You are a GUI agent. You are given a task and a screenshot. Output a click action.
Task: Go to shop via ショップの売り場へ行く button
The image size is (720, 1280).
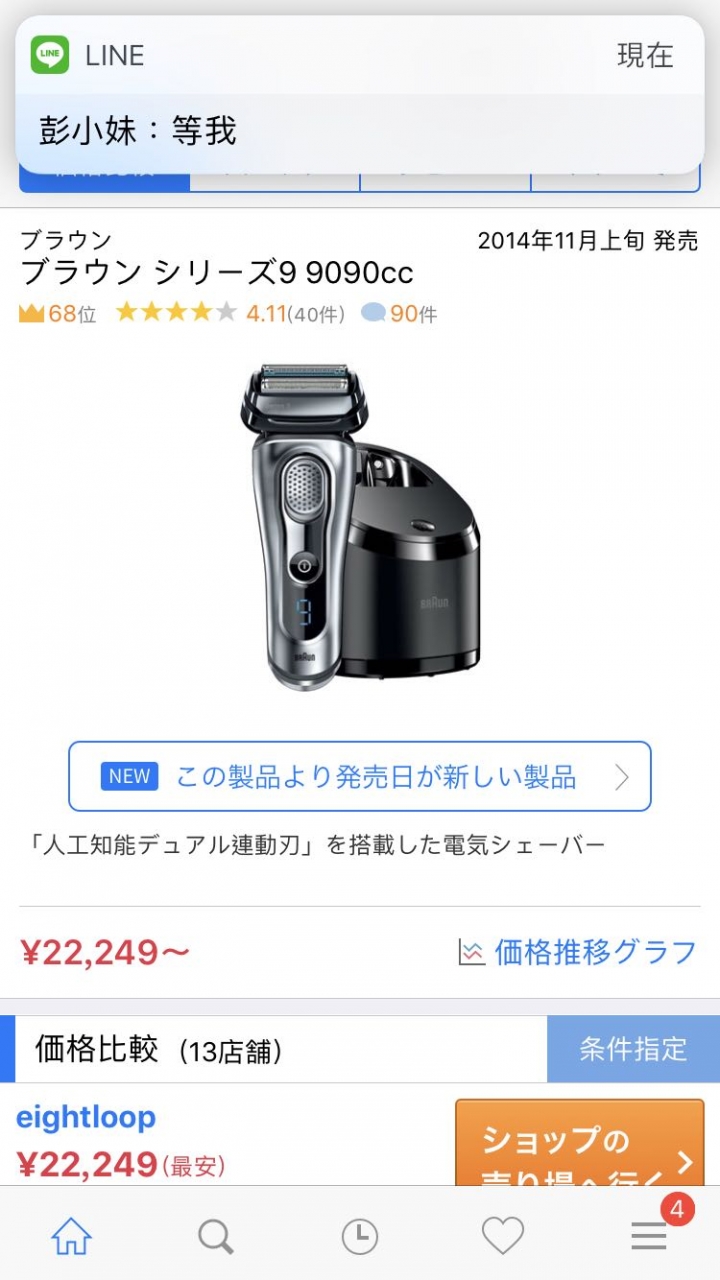580,1143
